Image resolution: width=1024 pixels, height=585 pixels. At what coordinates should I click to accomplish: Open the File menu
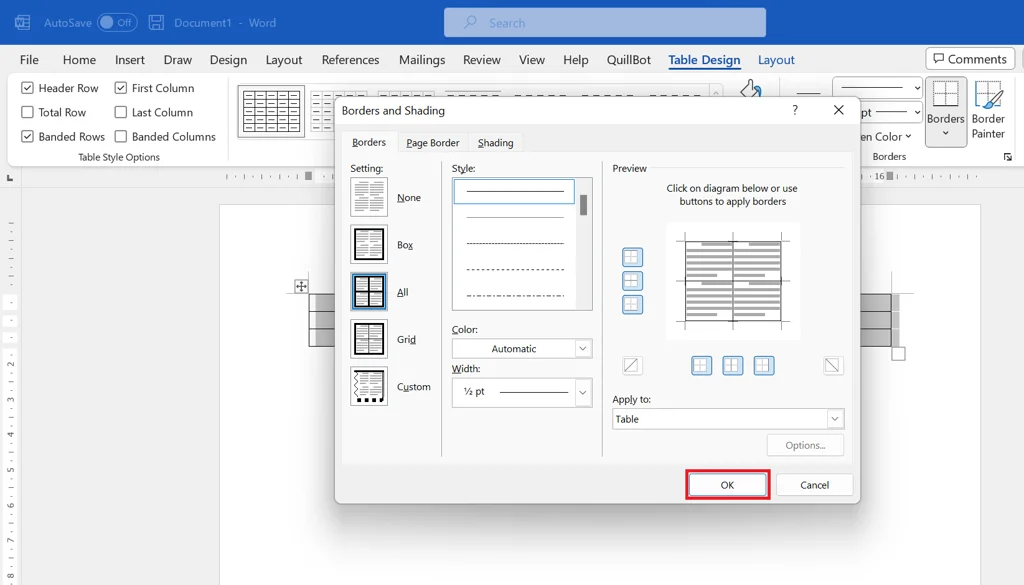click(29, 59)
